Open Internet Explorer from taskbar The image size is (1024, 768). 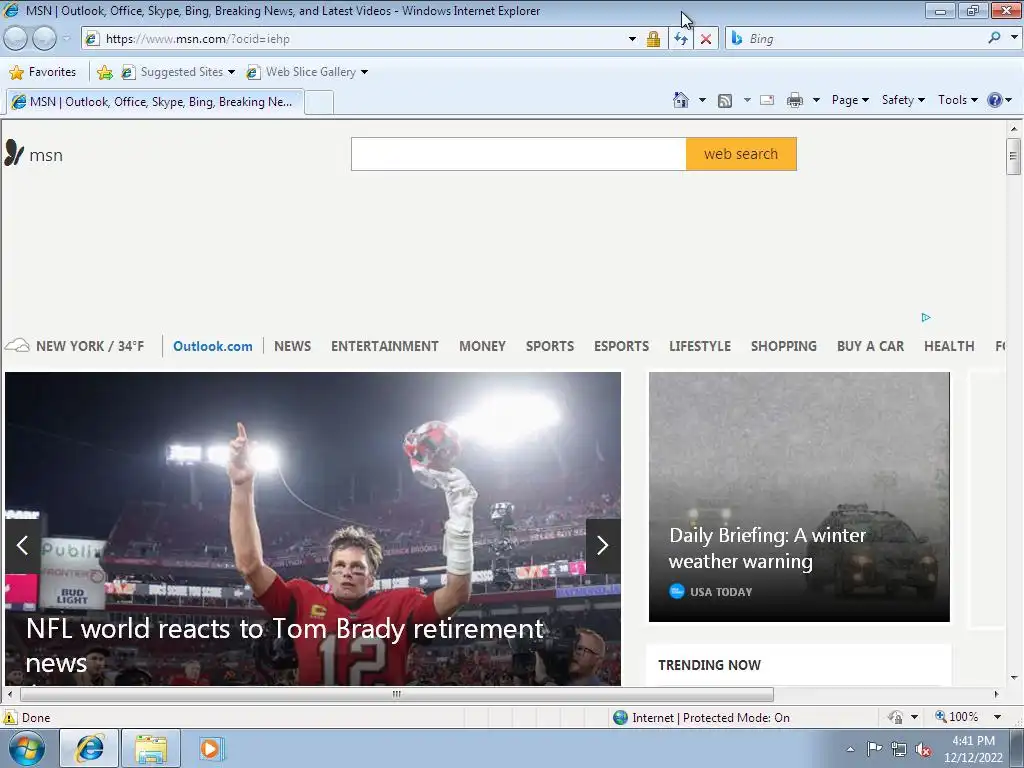pyautogui.click(x=89, y=748)
